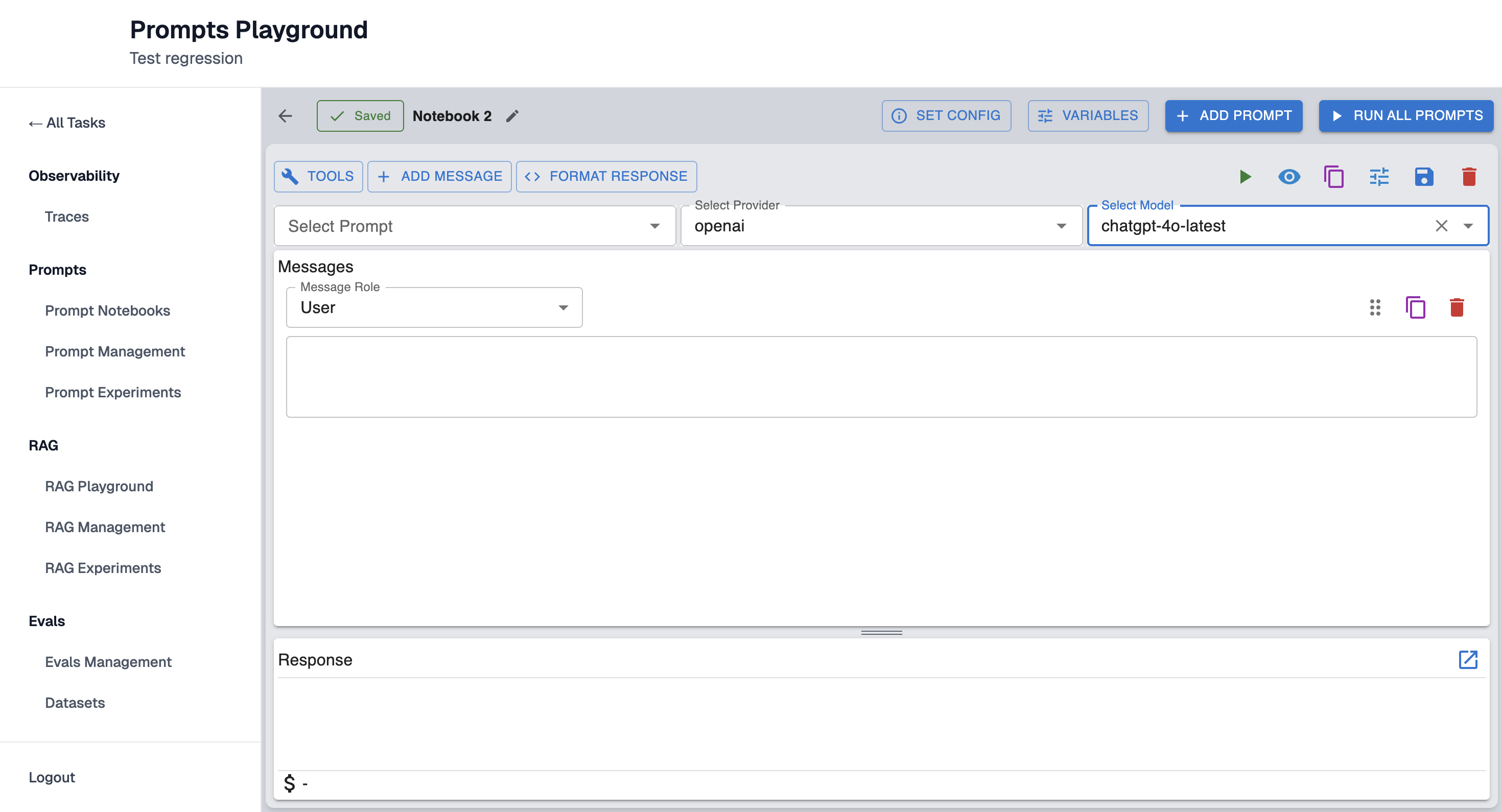Screen dimensions: 1502x812
Task: Open the Select Provider dropdown
Action: click(x=1061, y=226)
